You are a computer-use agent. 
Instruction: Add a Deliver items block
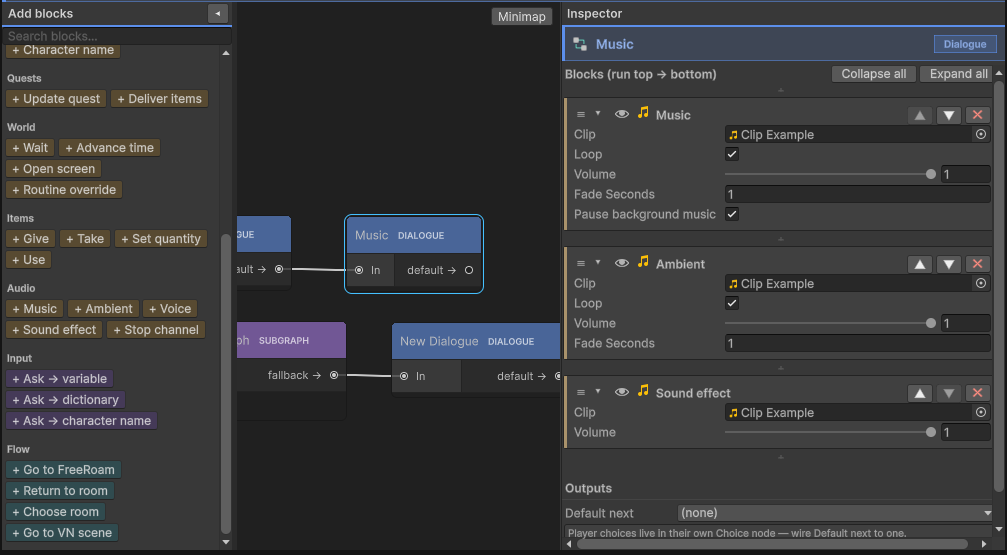coord(159,99)
